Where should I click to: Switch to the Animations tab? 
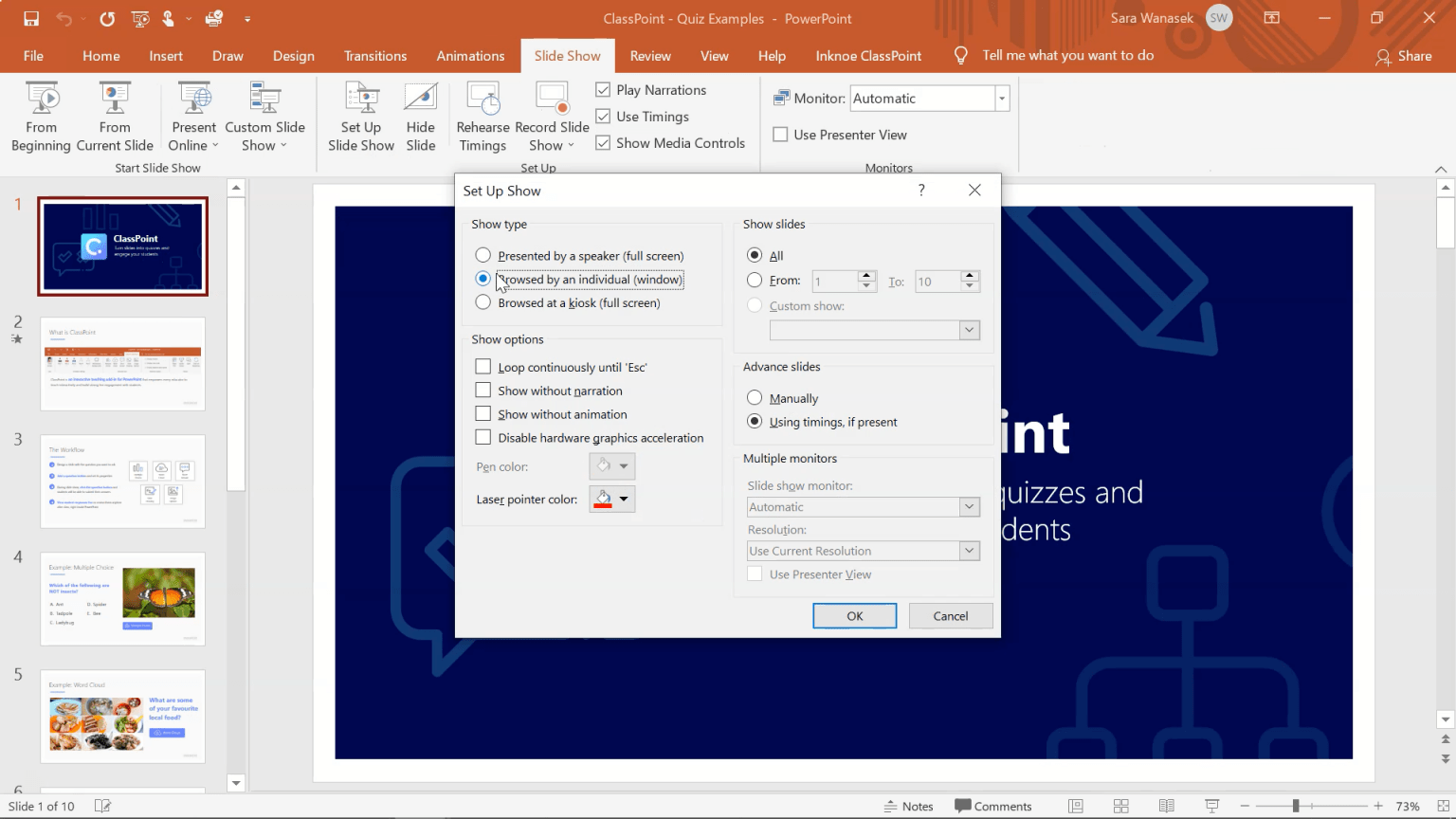470,55
